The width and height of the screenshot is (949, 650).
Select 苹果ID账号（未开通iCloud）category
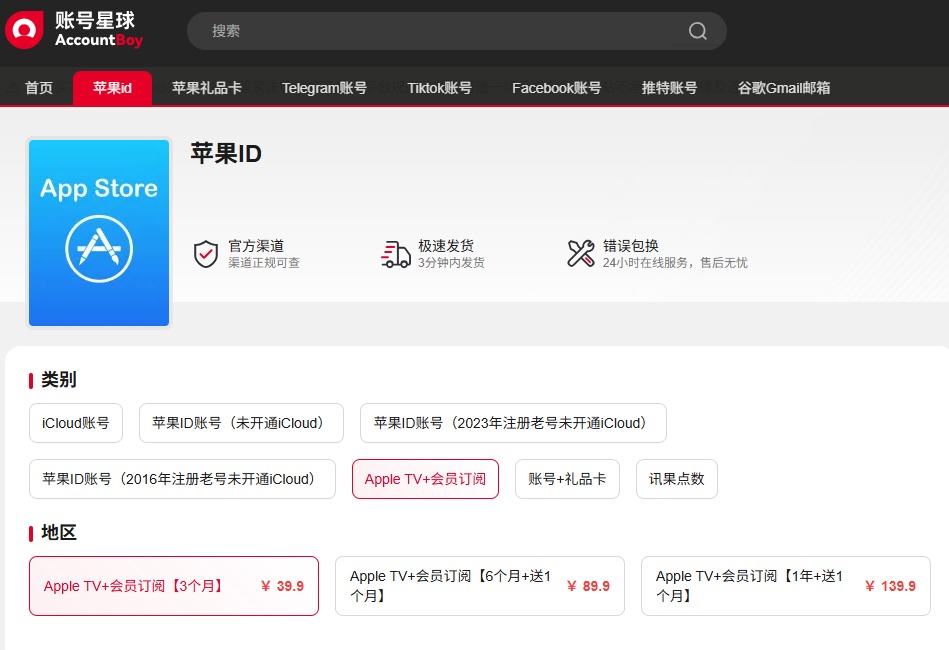(x=241, y=423)
